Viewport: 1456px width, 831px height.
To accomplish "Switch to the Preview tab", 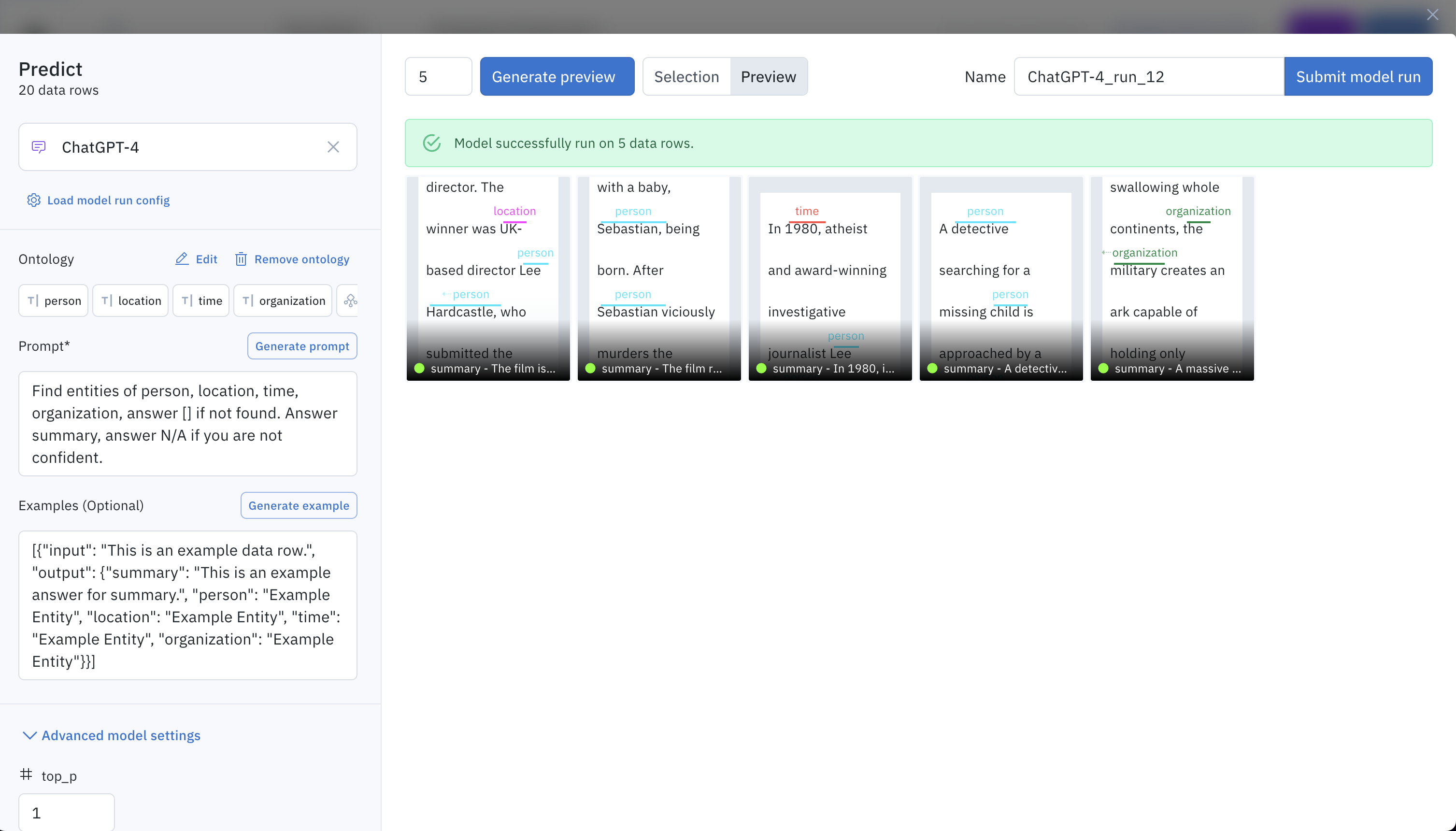I will click(768, 76).
